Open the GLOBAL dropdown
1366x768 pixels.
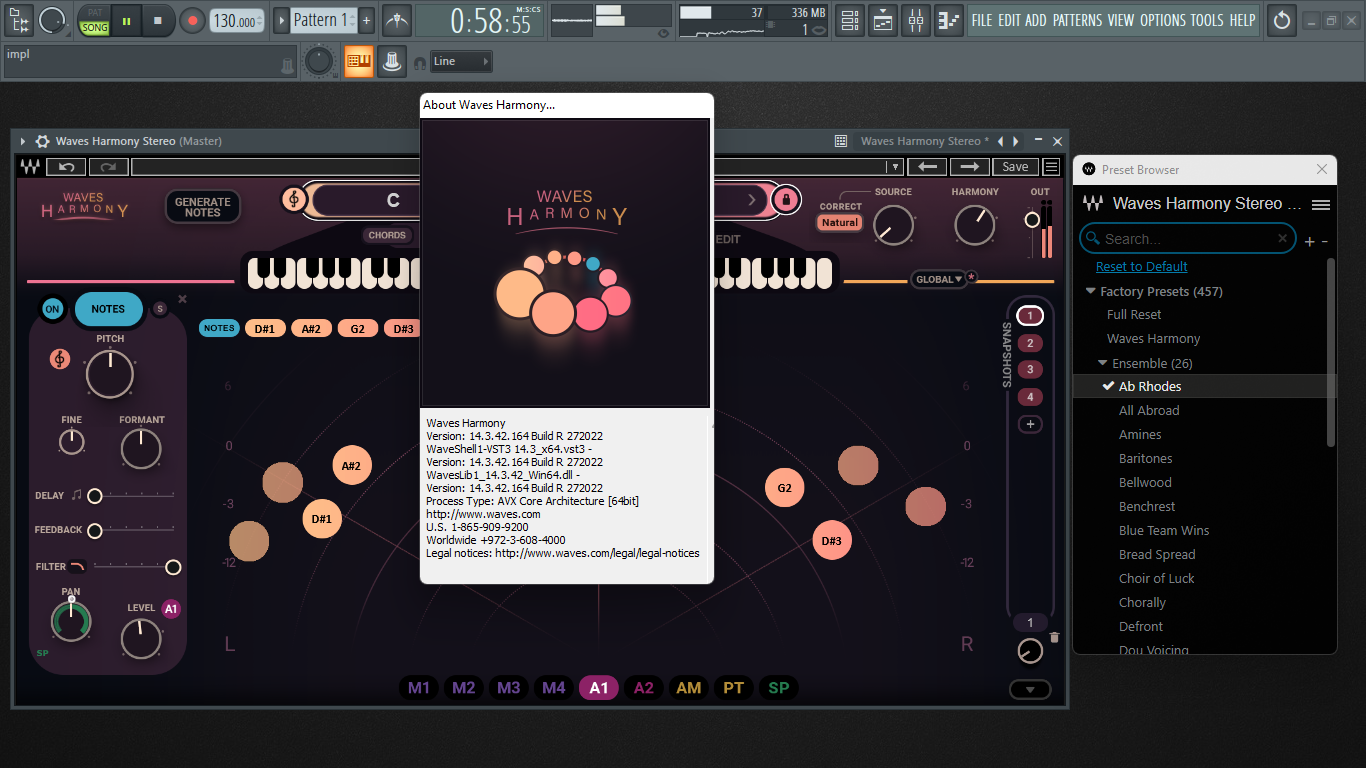(938, 279)
